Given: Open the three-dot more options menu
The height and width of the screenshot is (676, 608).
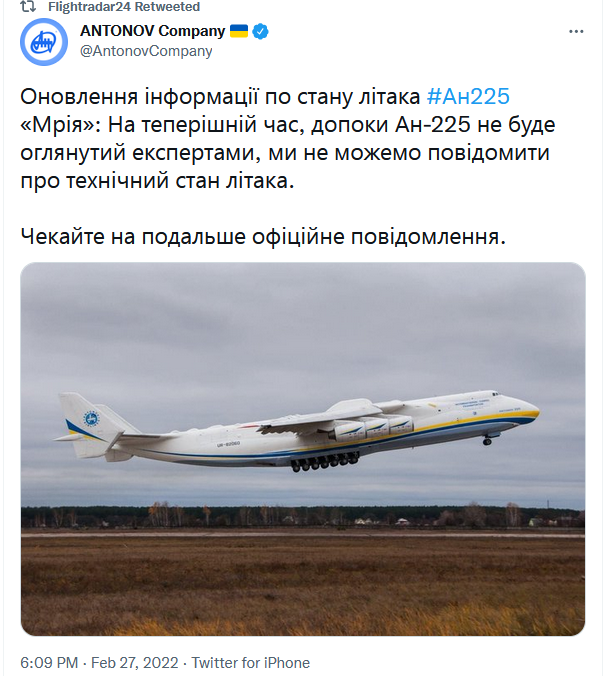Looking at the screenshot, I should (x=575, y=32).
